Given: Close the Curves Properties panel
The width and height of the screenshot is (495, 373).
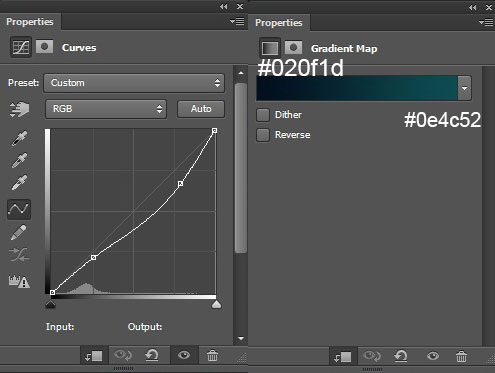Looking at the screenshot, I should 240,7.
